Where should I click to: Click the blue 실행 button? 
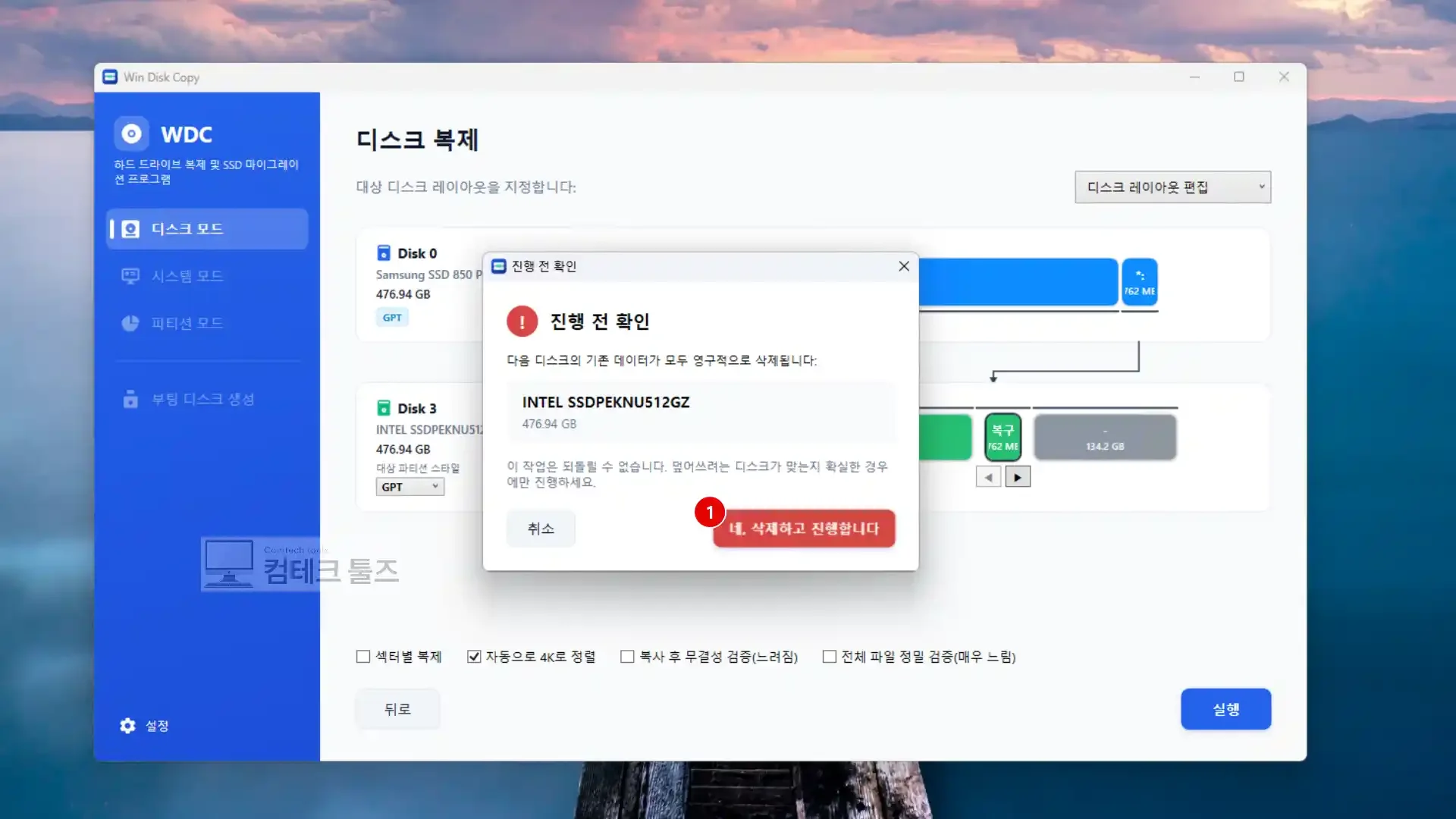pyautogui.click(x=1225, y=709)
